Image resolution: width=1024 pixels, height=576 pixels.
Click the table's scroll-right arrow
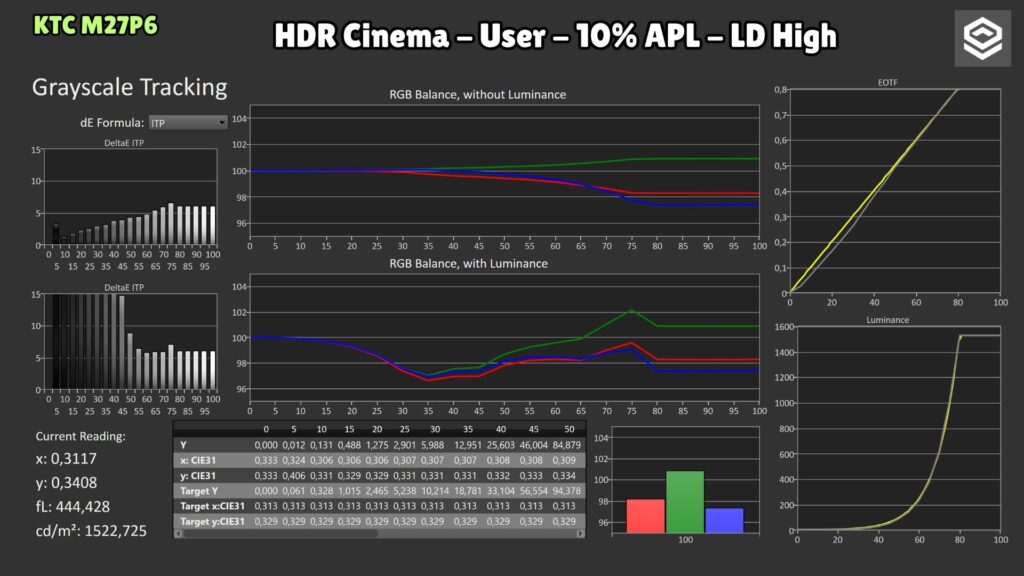[580, 534]
